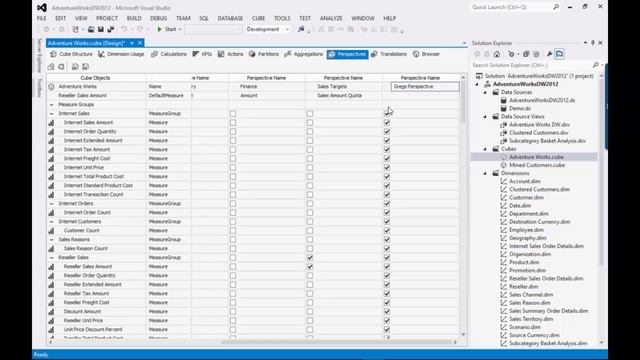Switch to the Calculations tab

tap(169, 54)
